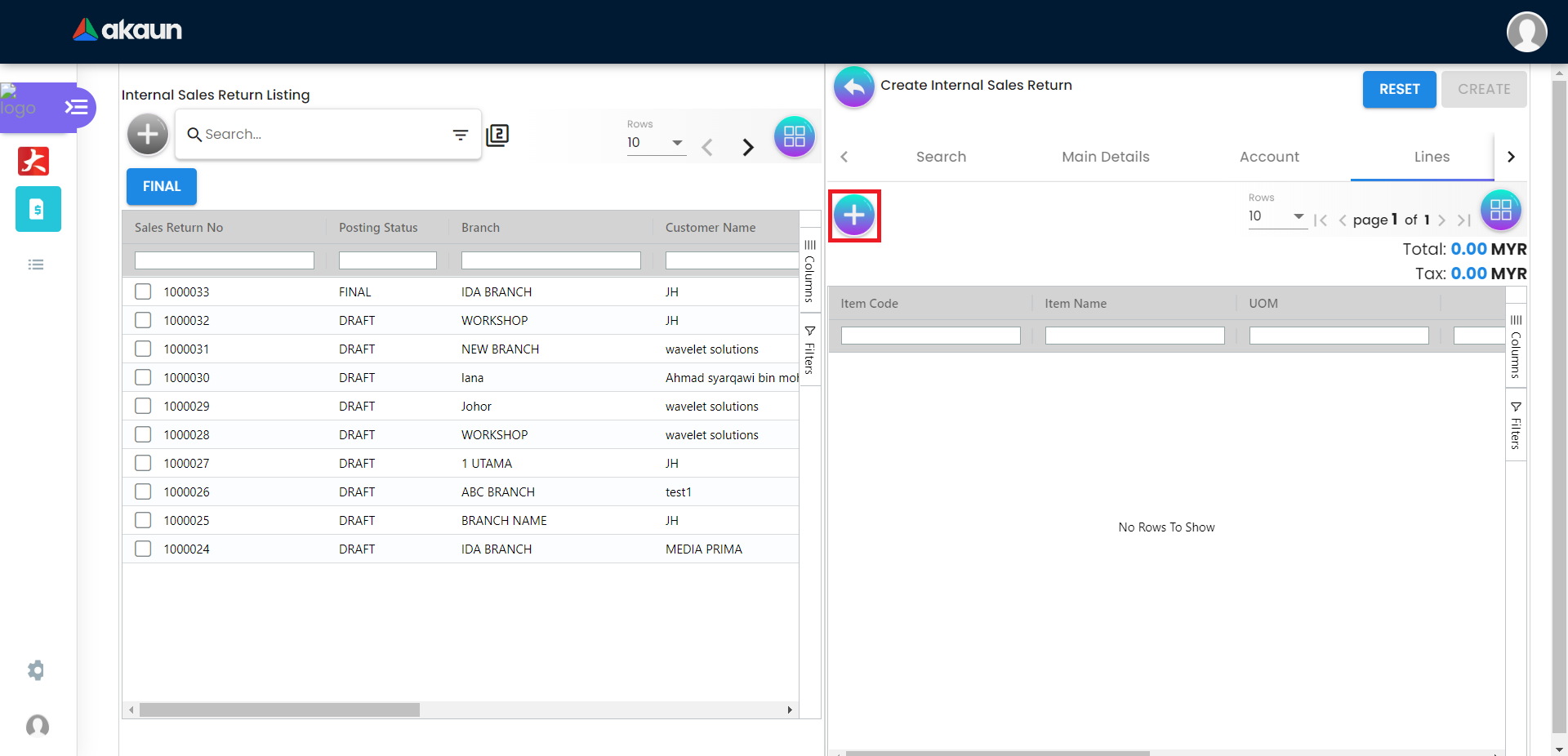Tick the checkbox for row 1000030

tap(143, 377)
